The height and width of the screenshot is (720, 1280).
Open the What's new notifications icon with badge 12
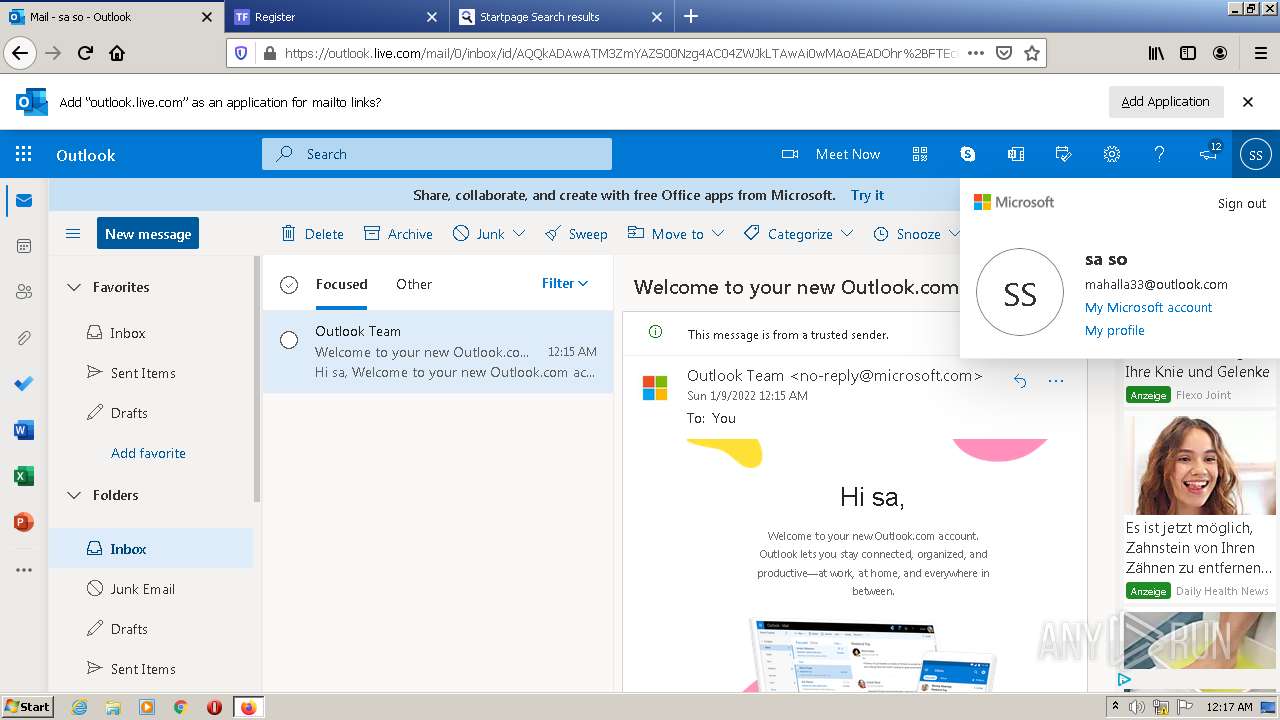pyautogui.click(x=1209, y=153)
